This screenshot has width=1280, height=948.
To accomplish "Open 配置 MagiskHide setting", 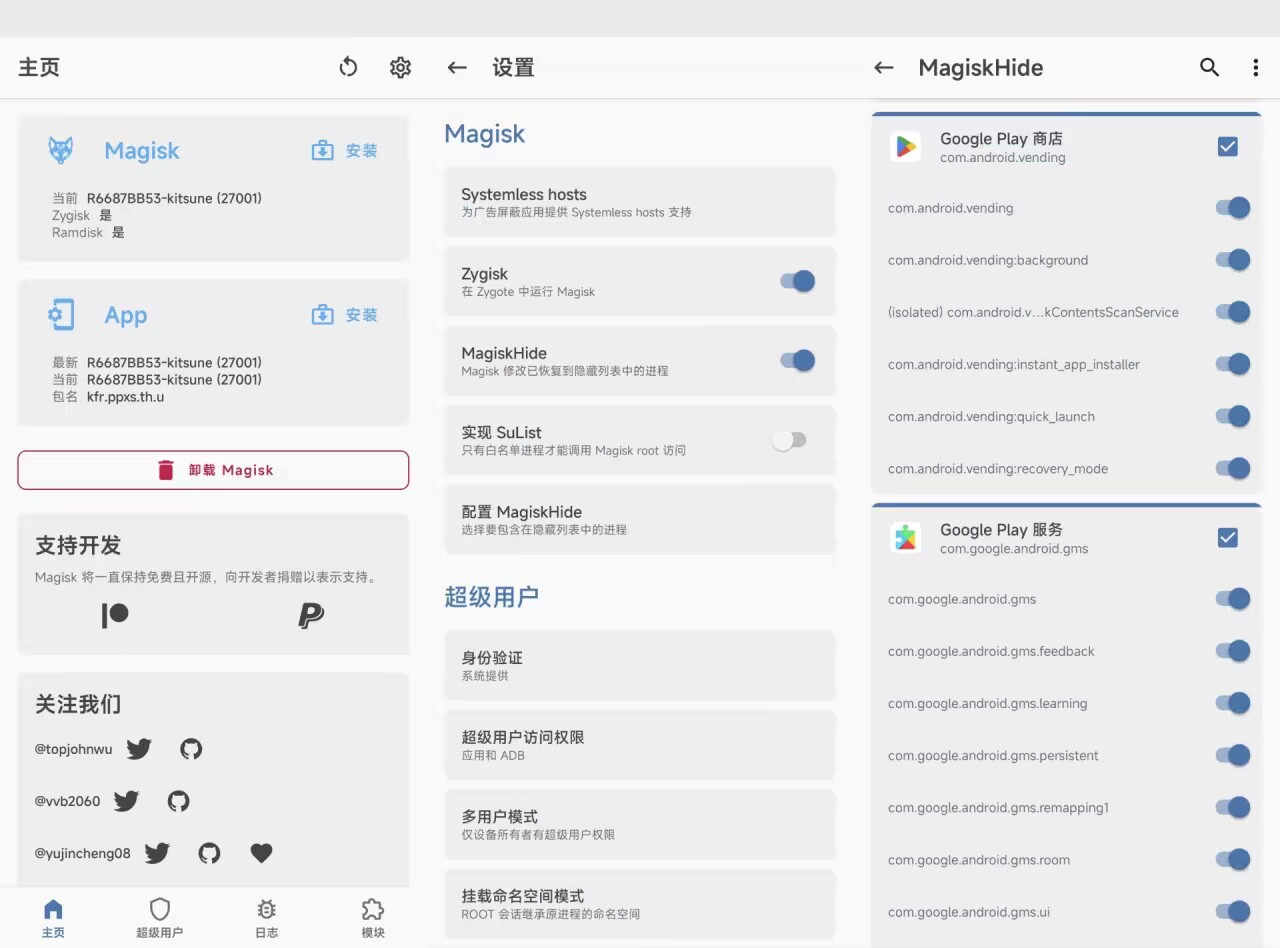I will click(639, 519).
